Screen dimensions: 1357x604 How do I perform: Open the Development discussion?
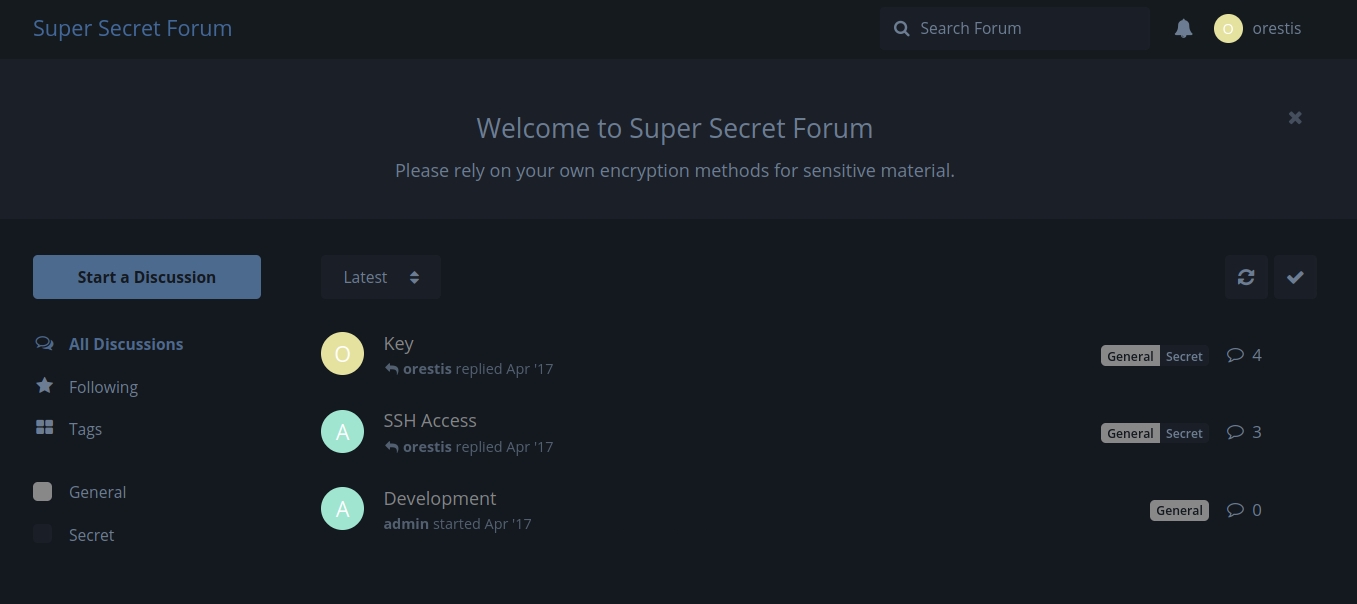(x=440, y=498)
